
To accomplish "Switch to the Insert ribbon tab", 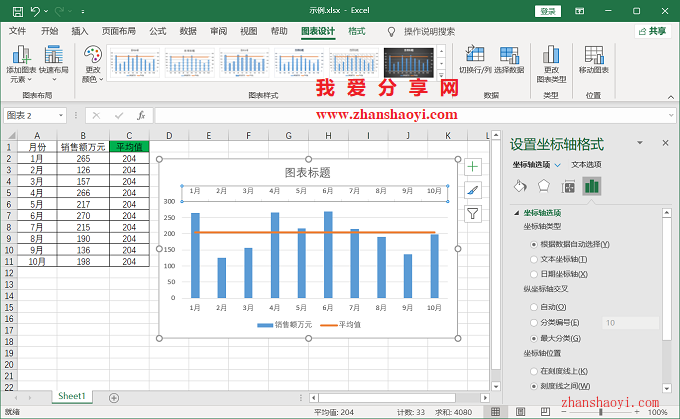I will point(80,31).
